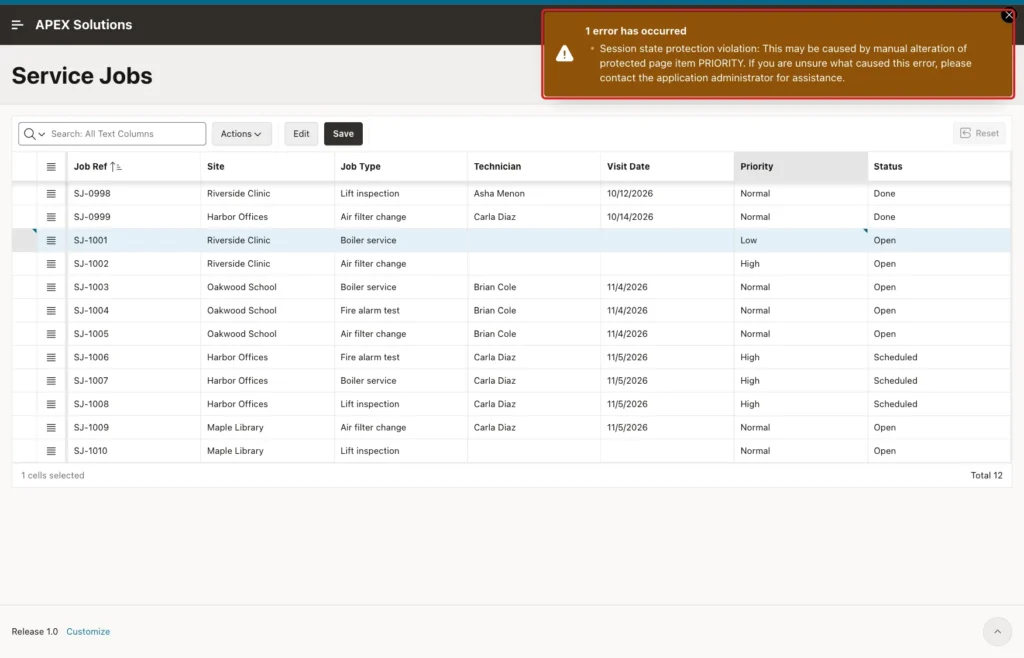
Task: Go to APEX Solutions home title
Action: point(84,25)
